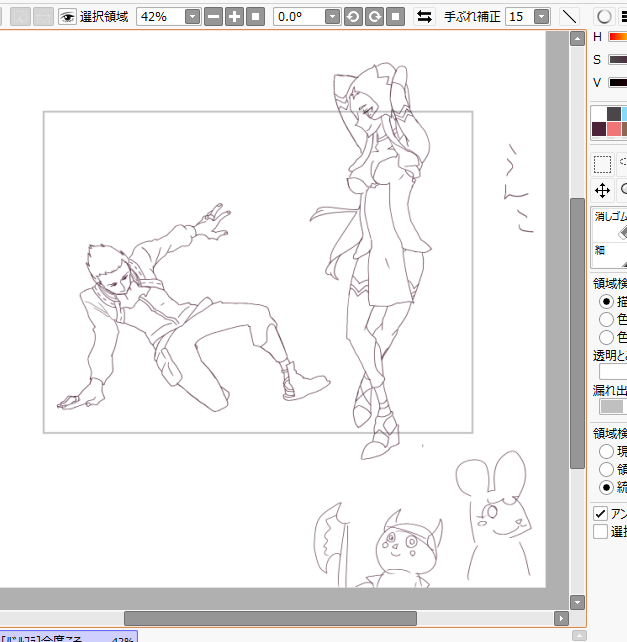Reset the canvas rotation angle

click(x=396, y=17)
